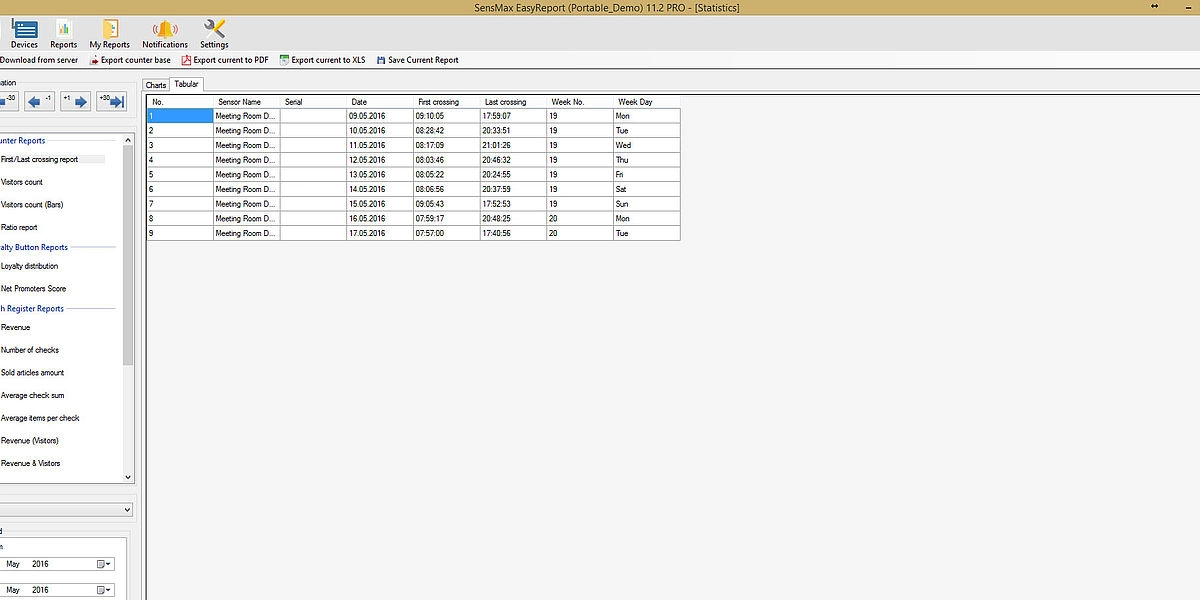Save Current Report from toolbar

(x=417, y=60)
